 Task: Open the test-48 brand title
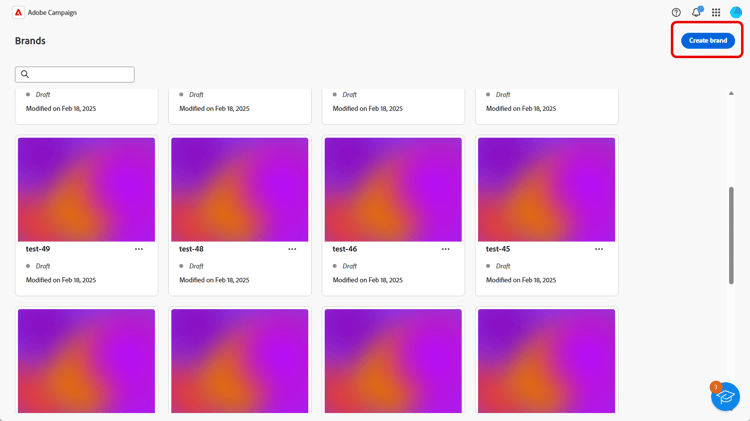tap(191, 249)
